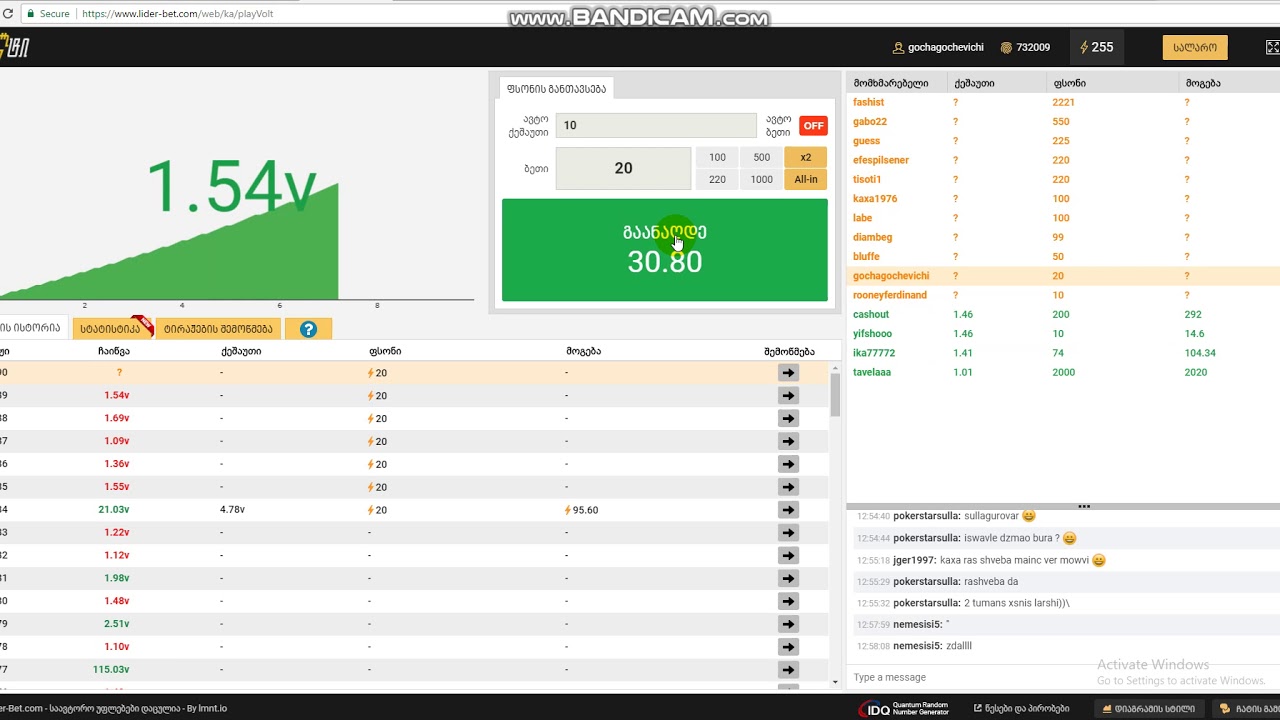Click the bet amount field showing 20
The image size is (1280, 720).
pos(623,168)
